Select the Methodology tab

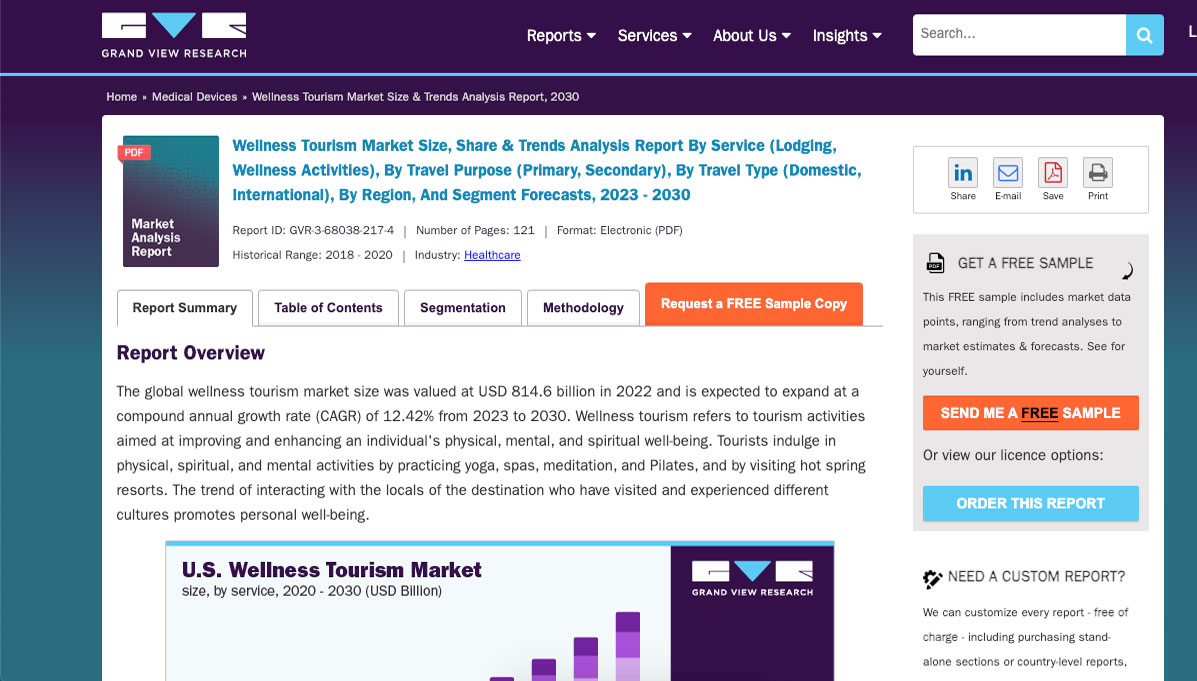pyautogui.click(x=583, y=308)
